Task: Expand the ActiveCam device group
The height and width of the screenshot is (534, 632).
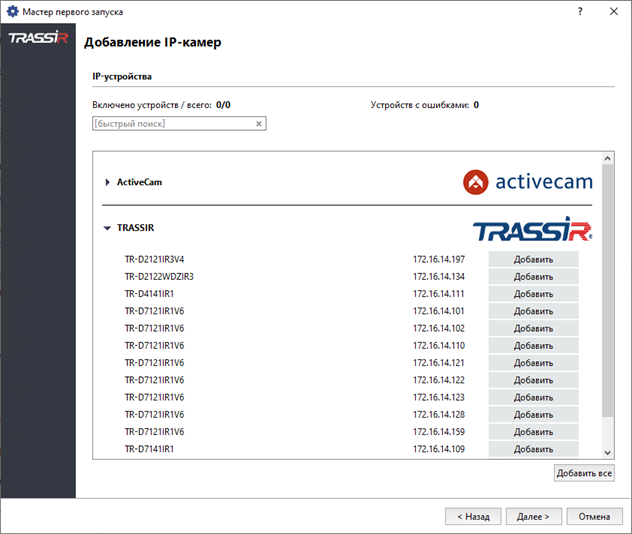Action: click(x=108, y=182)
